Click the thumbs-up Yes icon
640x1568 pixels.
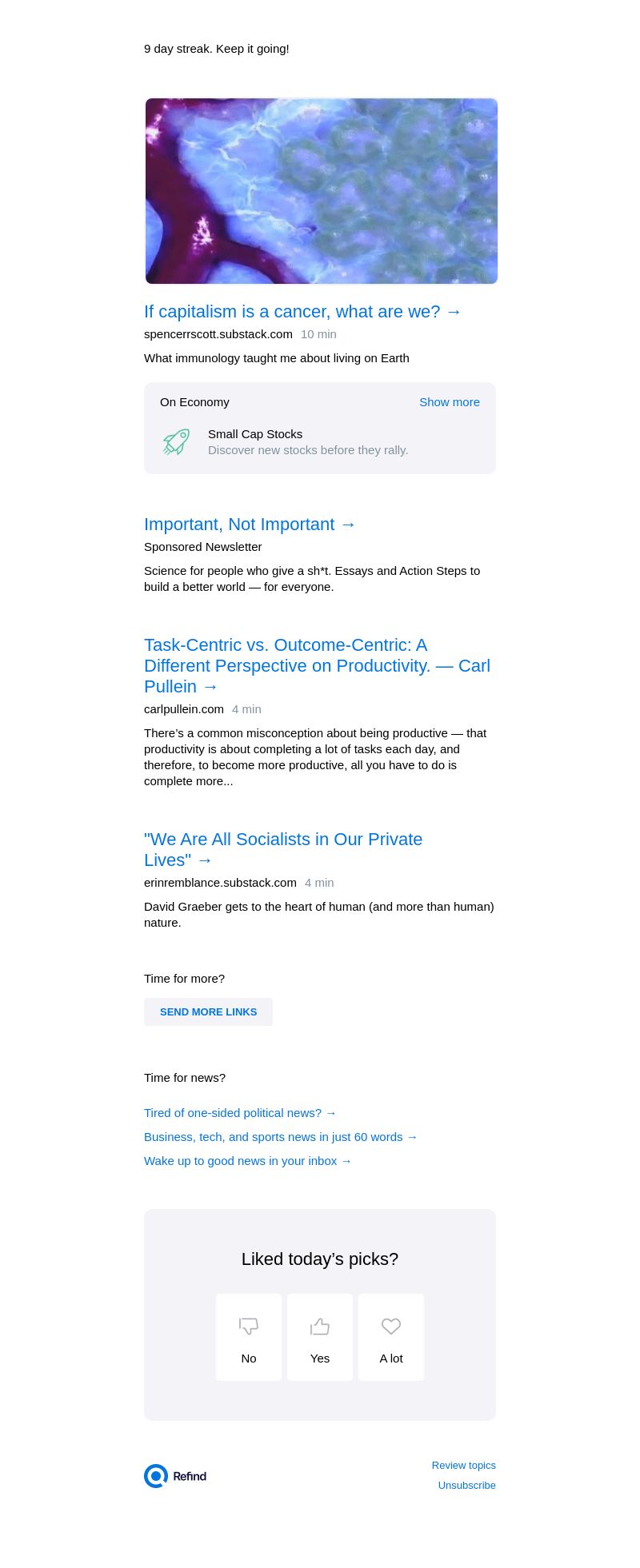click(x=320, y=1327)
